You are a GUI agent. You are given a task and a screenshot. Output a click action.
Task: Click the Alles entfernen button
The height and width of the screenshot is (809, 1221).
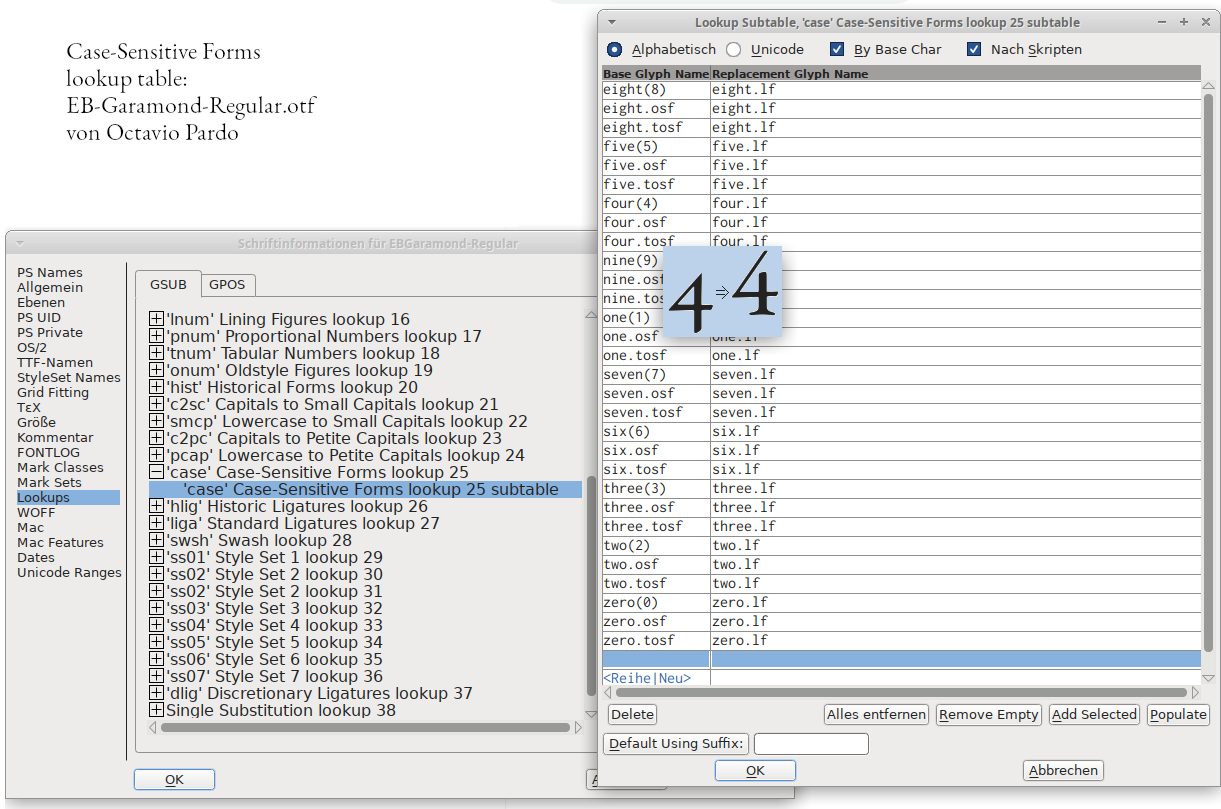[x=876, y=714]
